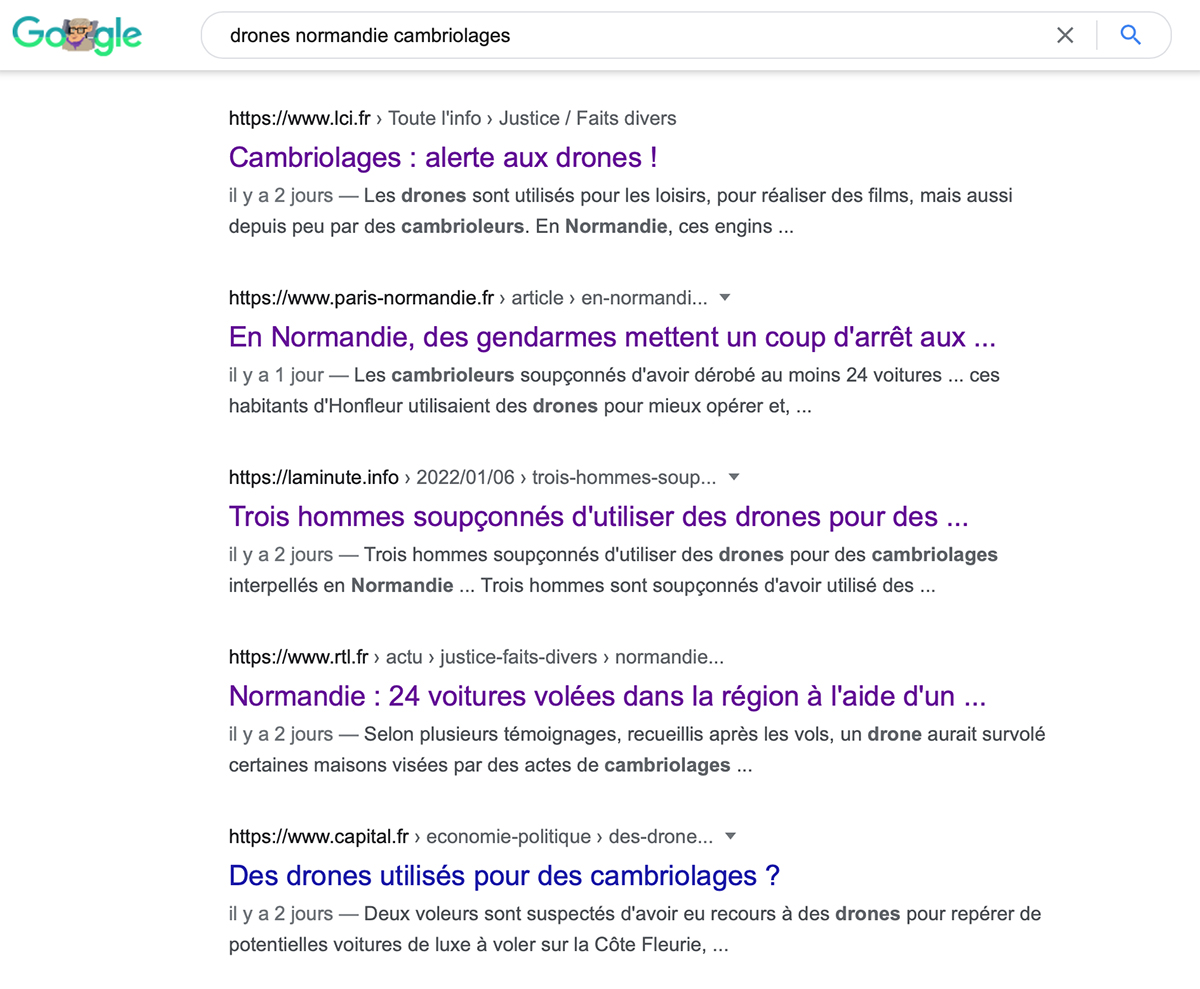
Task: Click the snippet mentioning "la Côte Fleurie"
Action: click(x=635, y=929)
